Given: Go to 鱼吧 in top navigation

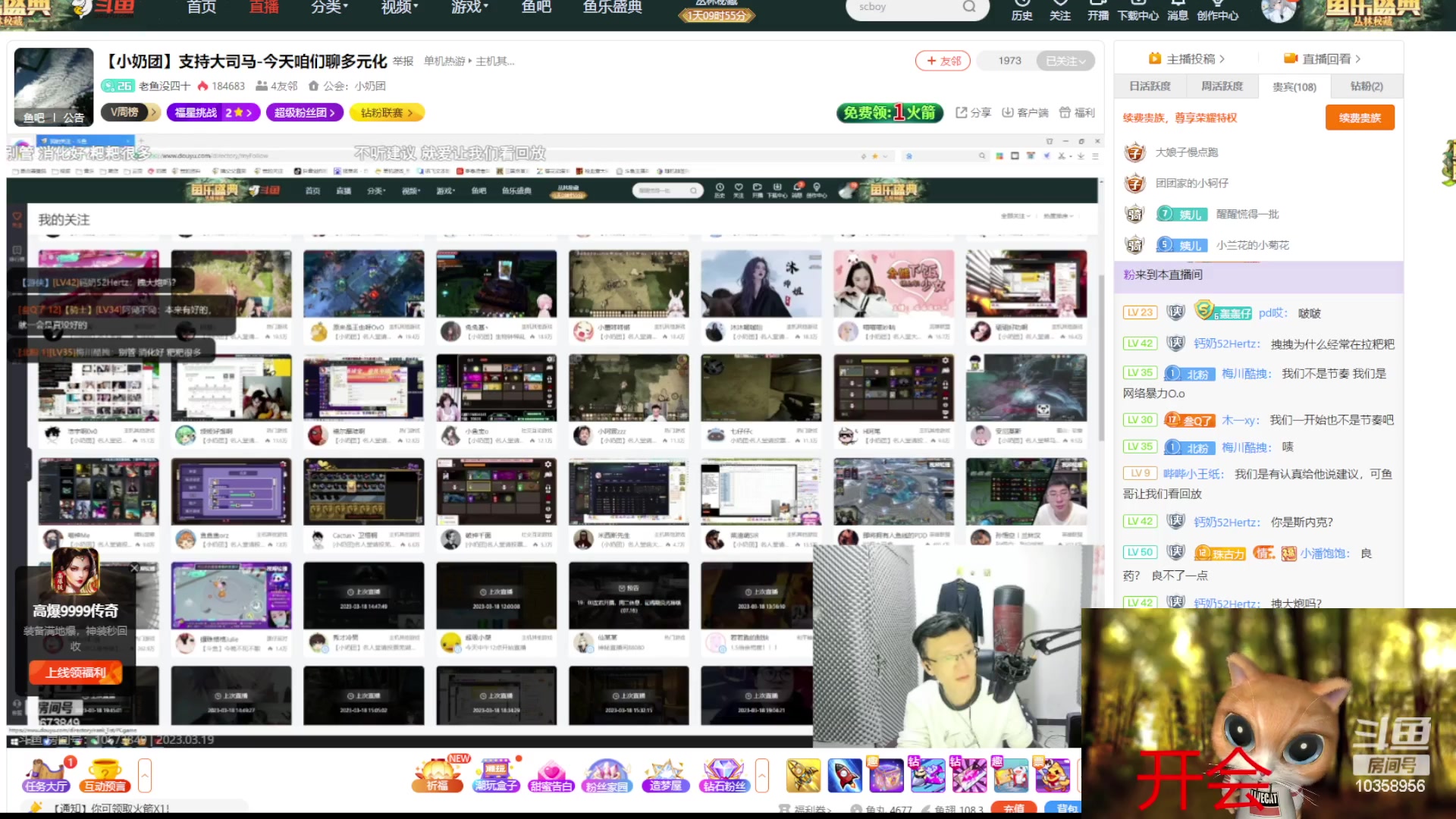Looking at the screenshot, I should coord(536,8).
